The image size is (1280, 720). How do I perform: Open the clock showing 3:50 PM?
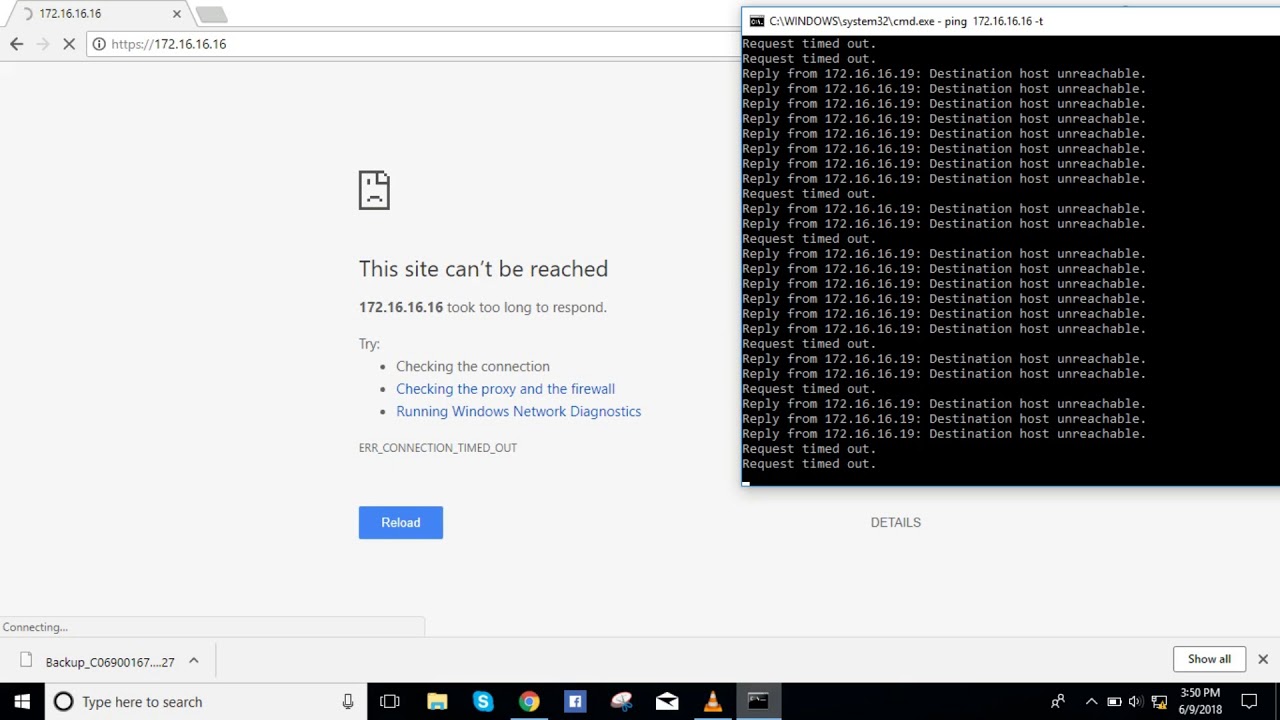[x=1200, y=702]
